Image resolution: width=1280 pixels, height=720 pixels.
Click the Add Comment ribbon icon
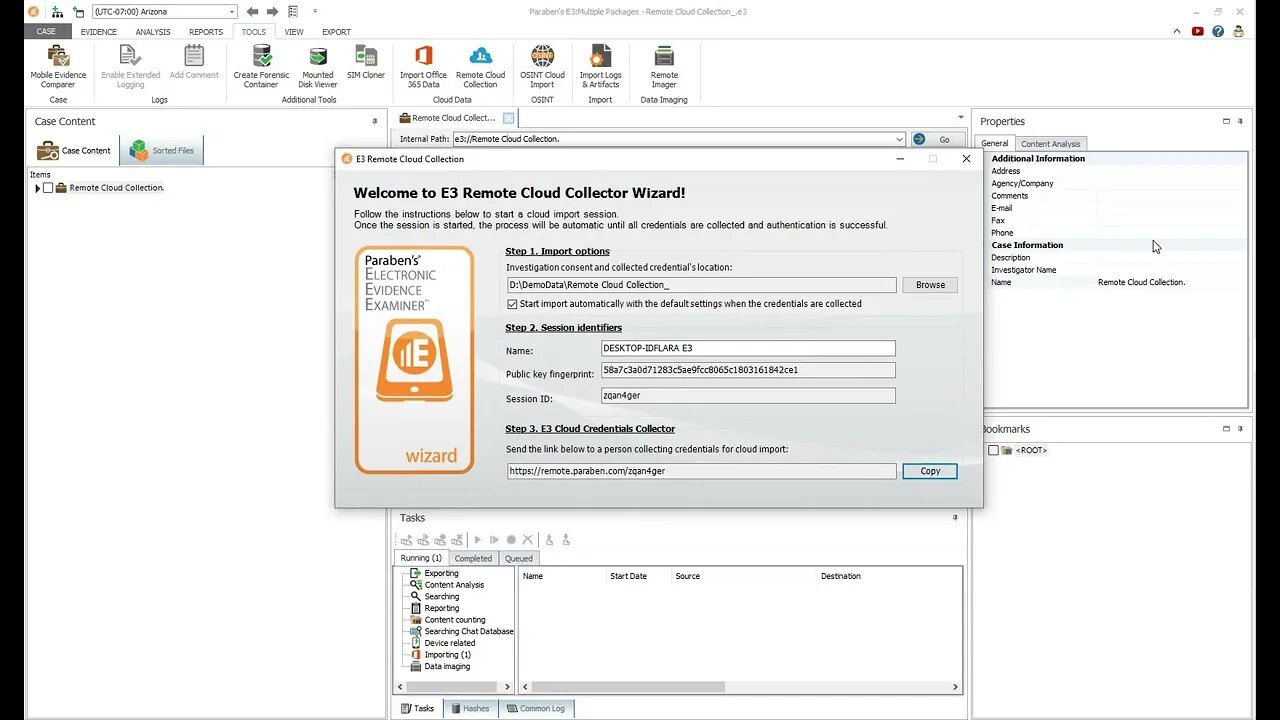pos(194,62)
